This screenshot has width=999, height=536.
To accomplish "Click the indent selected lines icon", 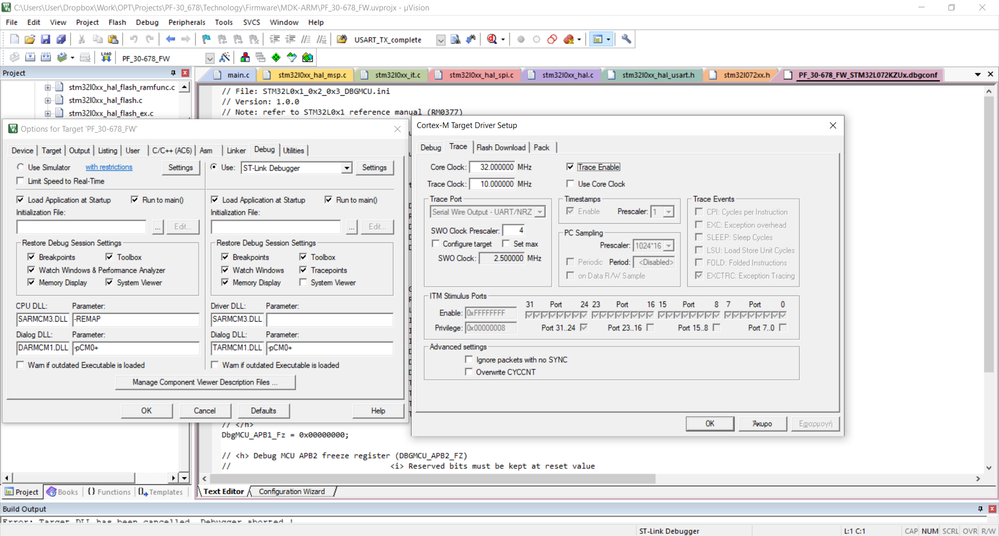I will coord(275,40).
